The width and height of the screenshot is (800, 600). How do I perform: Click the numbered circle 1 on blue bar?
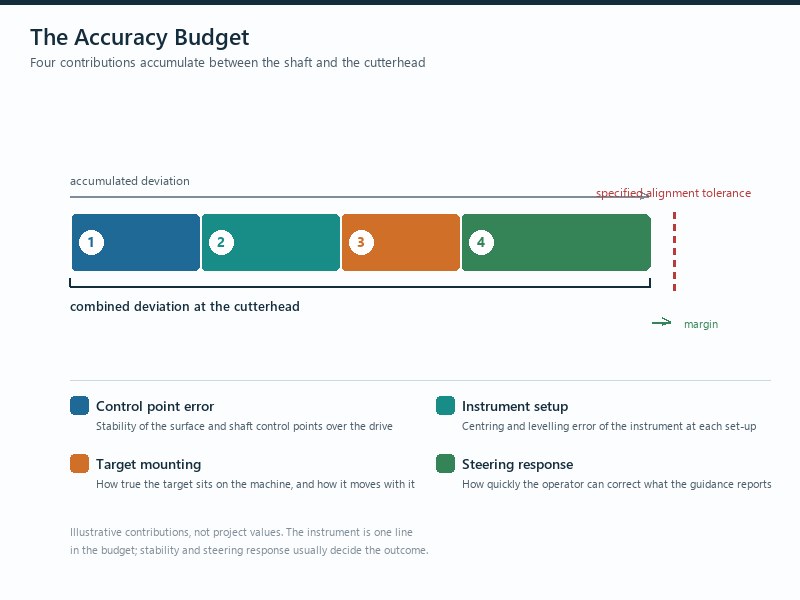[x=91, y=242]
